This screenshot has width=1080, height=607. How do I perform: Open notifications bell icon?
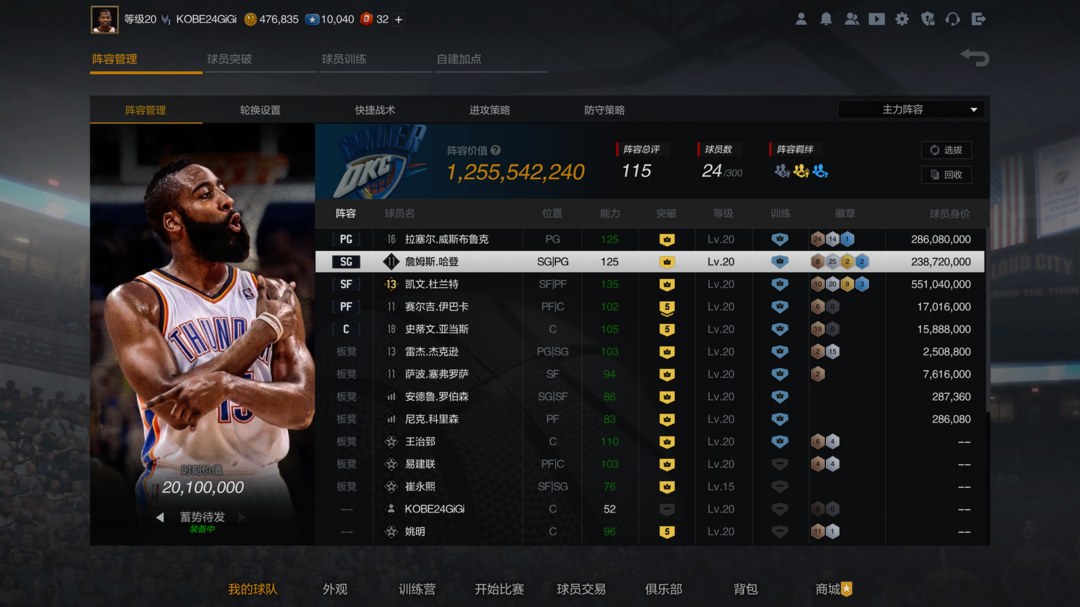point(826,19)
